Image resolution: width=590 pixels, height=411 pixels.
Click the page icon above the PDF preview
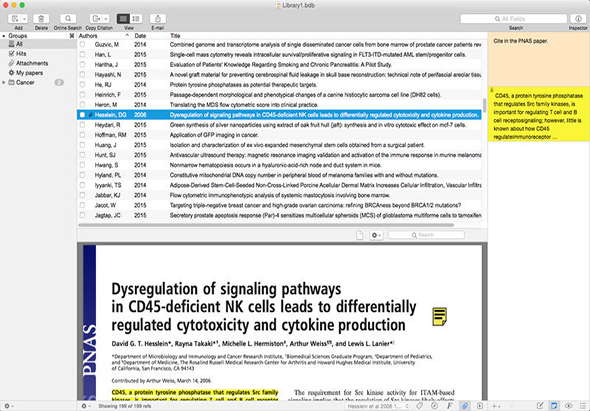tap(360, 235)
